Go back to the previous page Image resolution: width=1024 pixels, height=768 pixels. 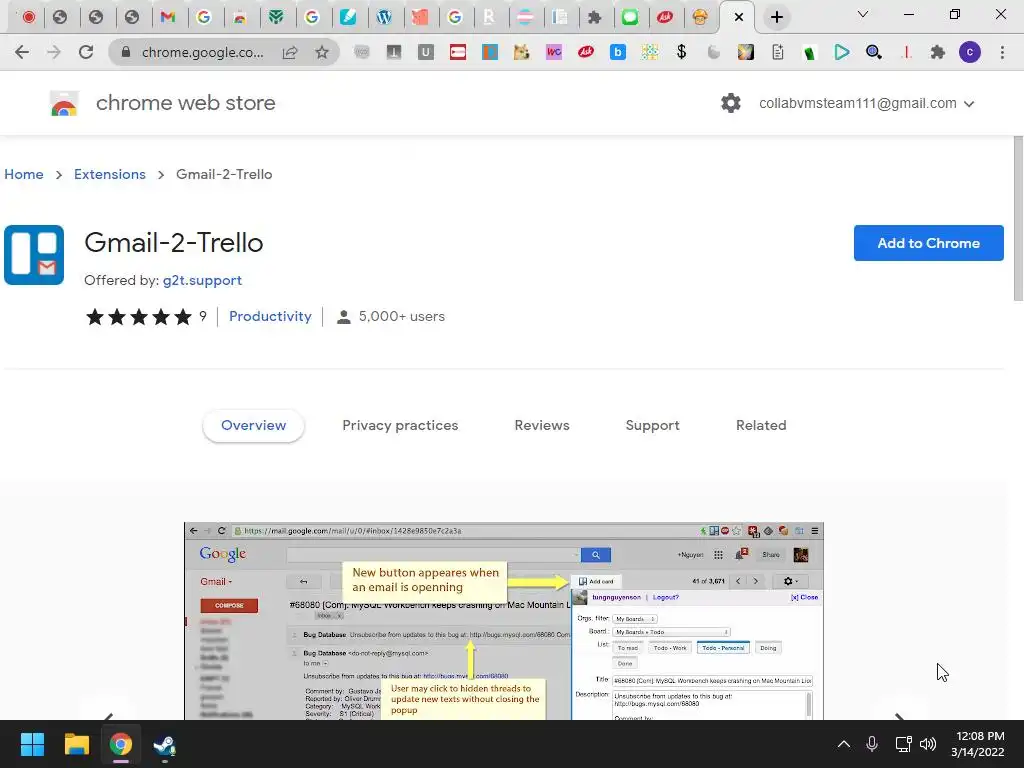coord(22,52)
